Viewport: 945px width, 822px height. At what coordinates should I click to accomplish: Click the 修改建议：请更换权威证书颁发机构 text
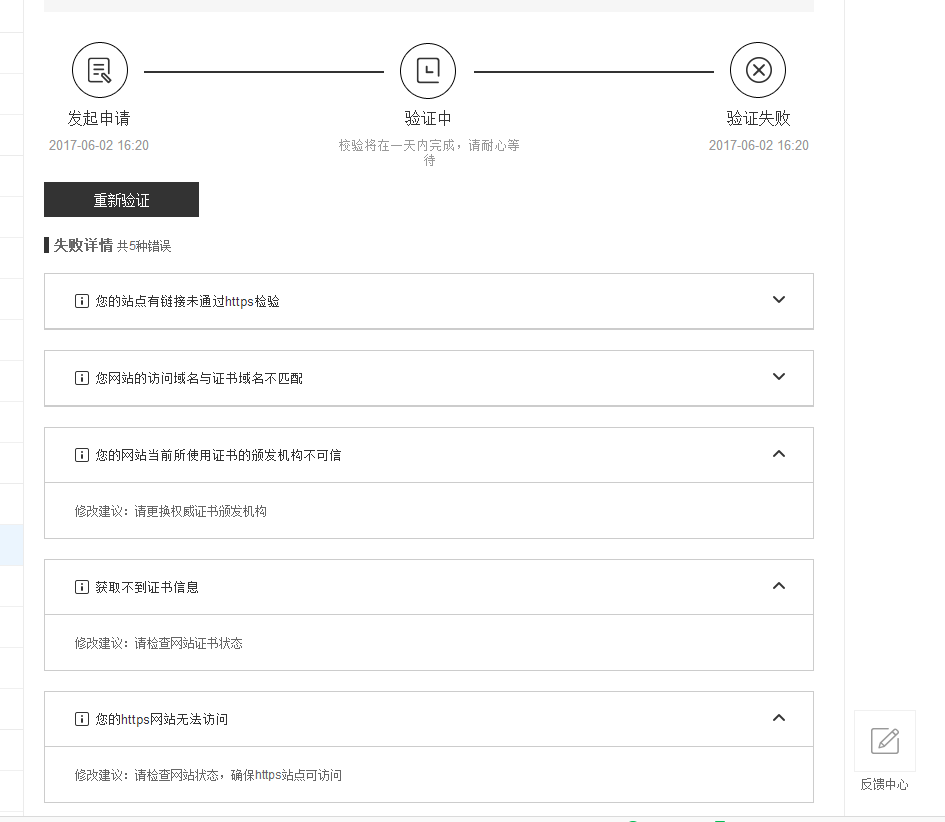point(171,511)
